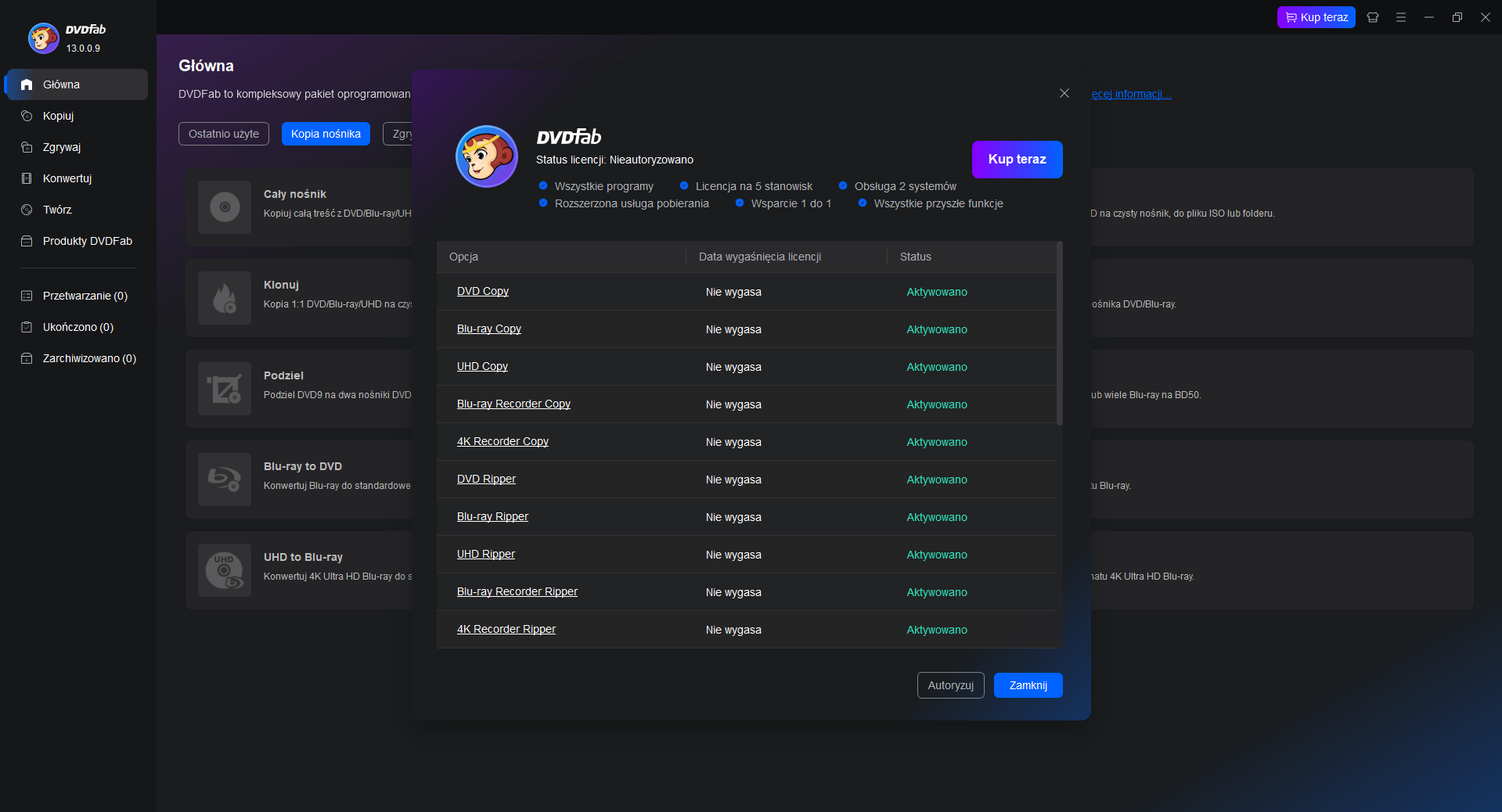Click 'Nie wygasa' in Blu-ray Copy row
Viewport: 1502px width, 812px height.
click(733, 329)
